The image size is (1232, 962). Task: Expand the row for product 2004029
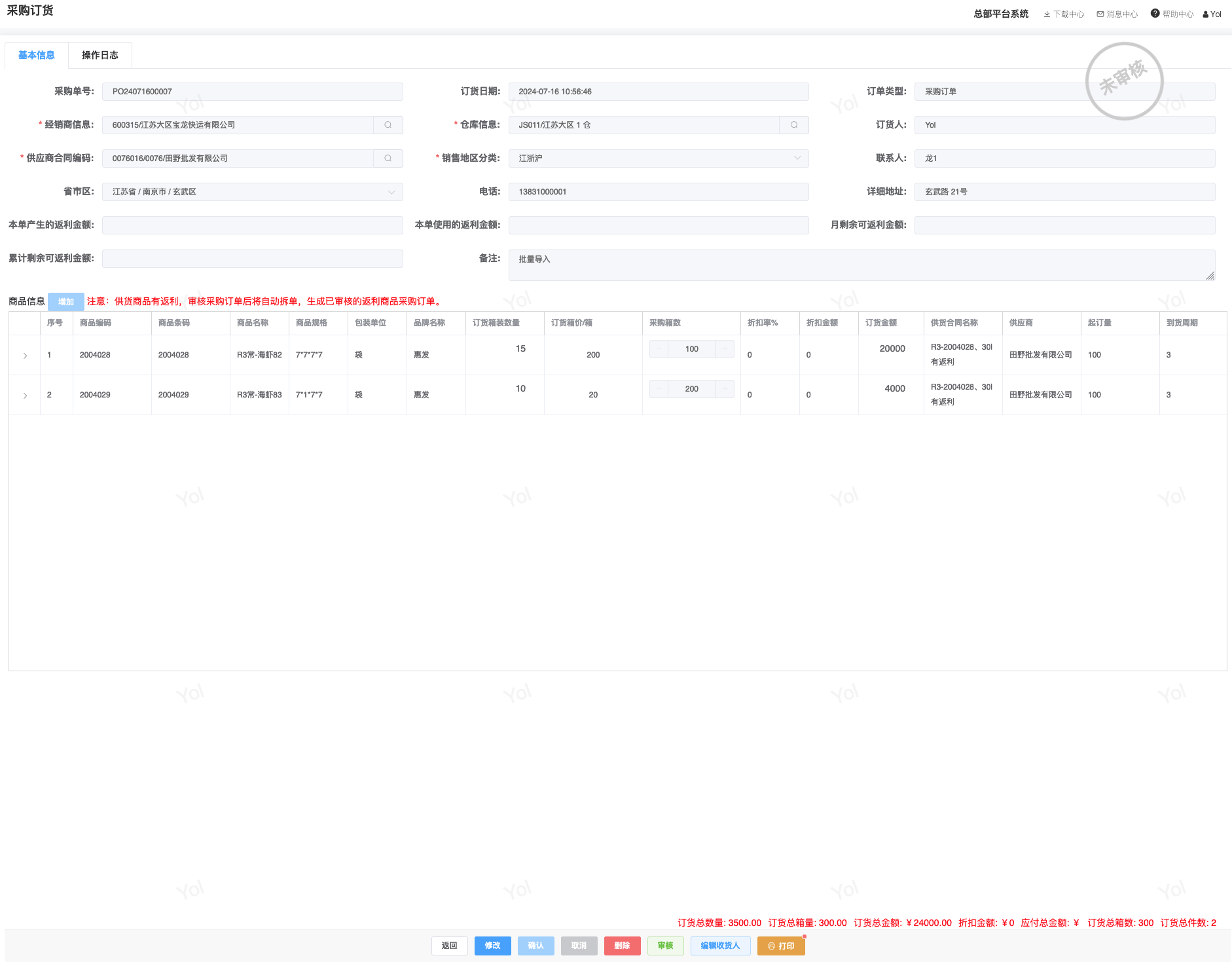(x=25, y=396)
